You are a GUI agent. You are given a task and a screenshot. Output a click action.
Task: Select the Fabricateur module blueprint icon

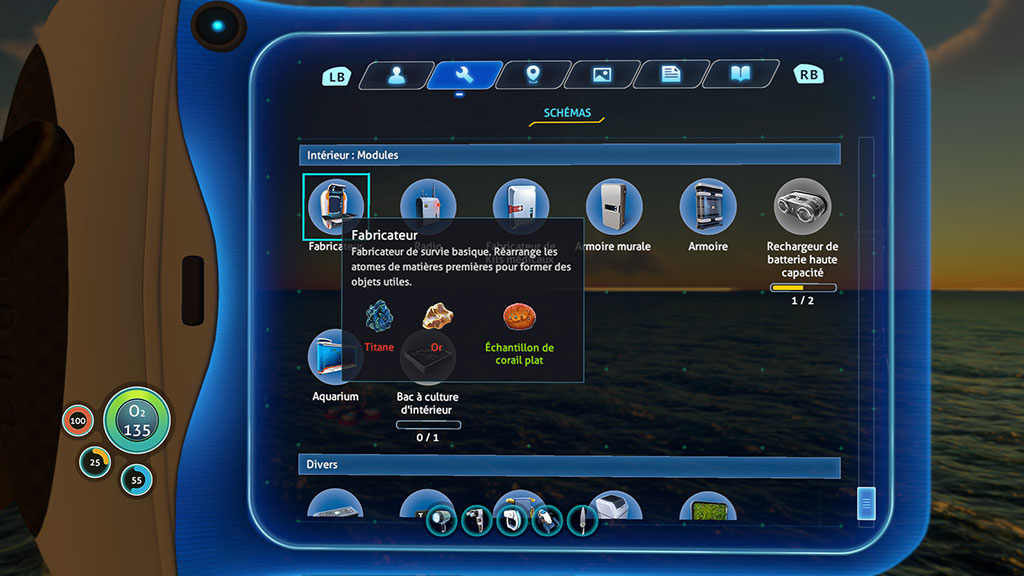(336, 206)
